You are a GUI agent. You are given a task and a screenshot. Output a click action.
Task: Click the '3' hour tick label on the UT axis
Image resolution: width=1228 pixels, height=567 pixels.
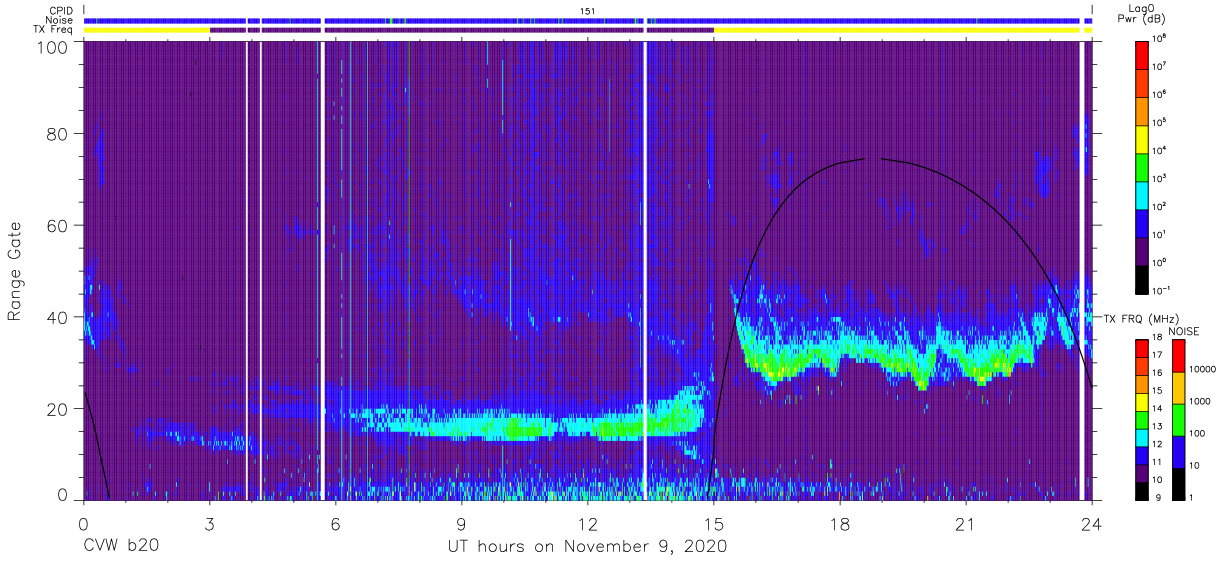[209, 524]
